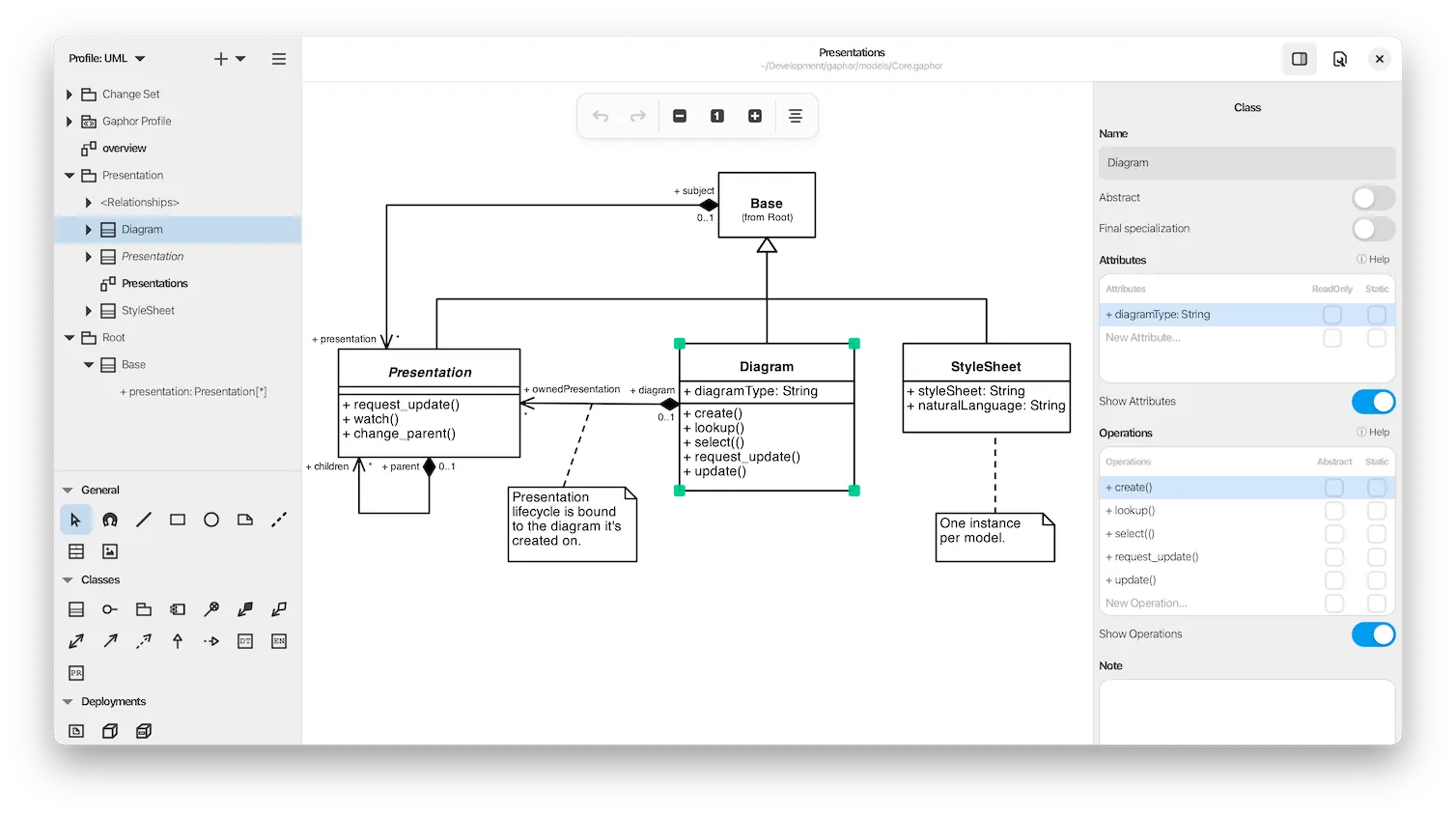The width and height of the screenshot is (1456, 816).
Task: Disable the Show Attributes switch
Action: click(x=1372, y=402)
